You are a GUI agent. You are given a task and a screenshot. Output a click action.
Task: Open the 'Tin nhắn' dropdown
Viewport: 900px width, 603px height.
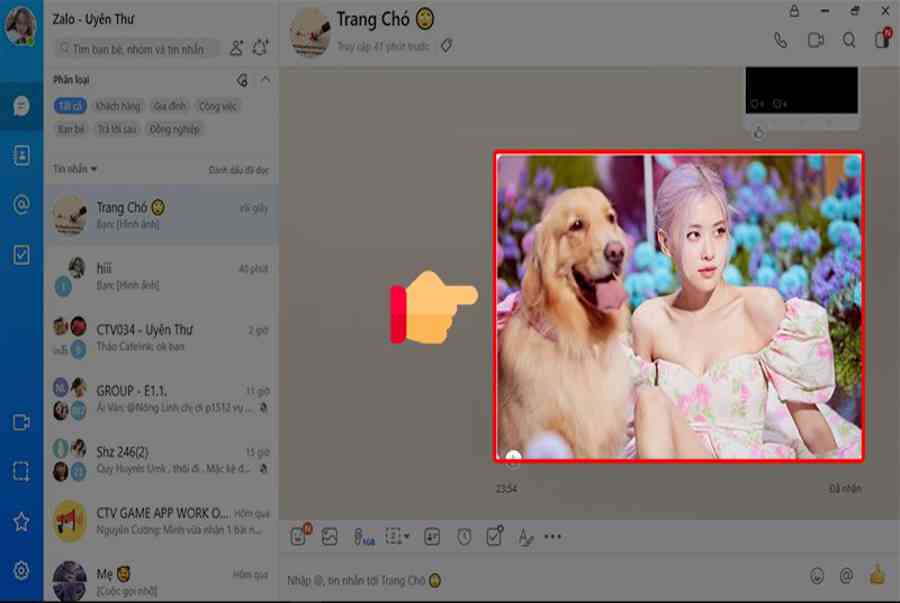pyautogui.click(x=75, y=170)
